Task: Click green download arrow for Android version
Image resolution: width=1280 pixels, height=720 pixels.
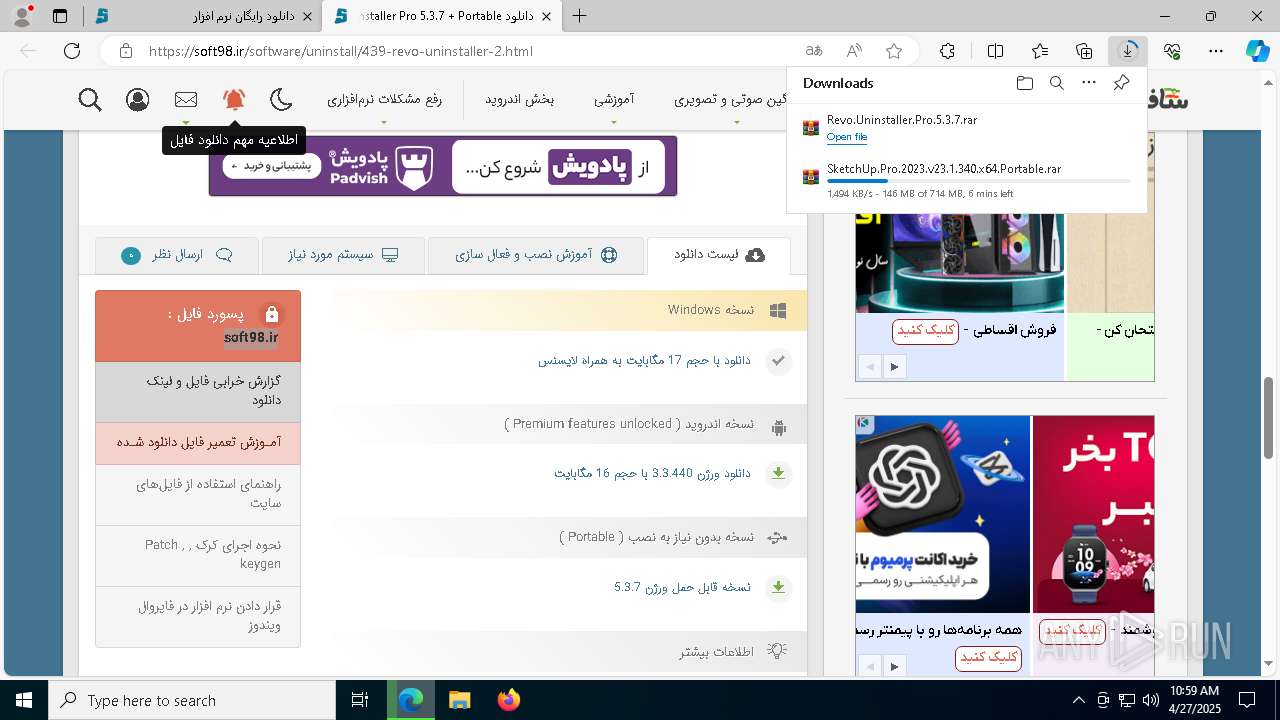Action: [778, 474]
